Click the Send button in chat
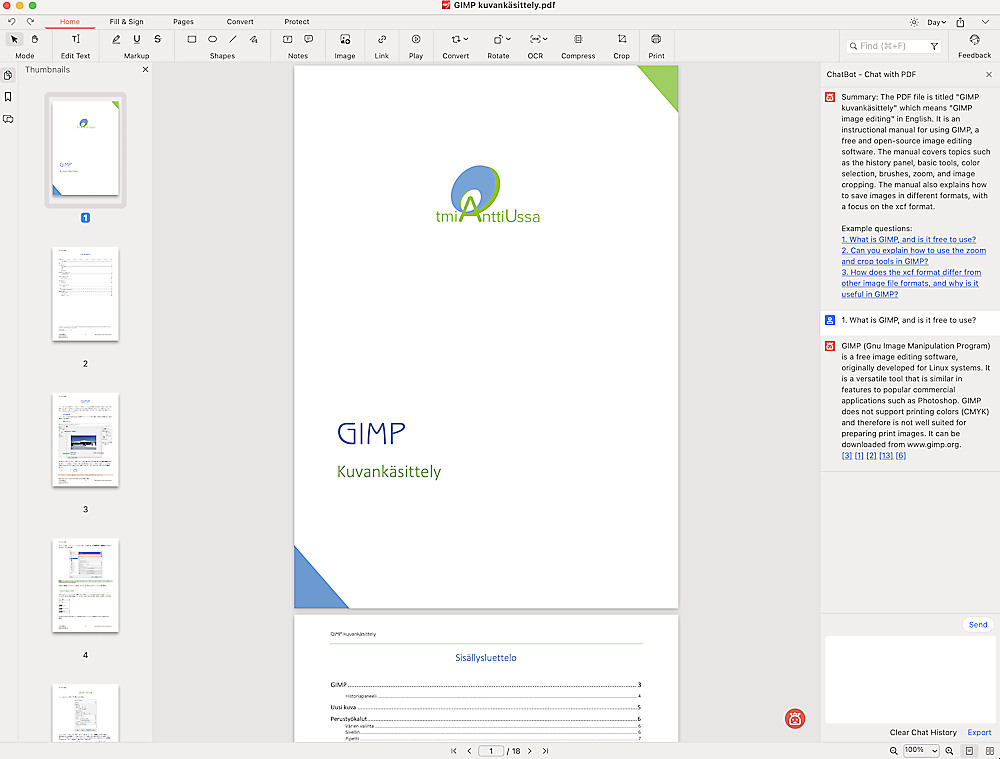The width and height of the screenshot is (1000, 759). click(978, 624)
